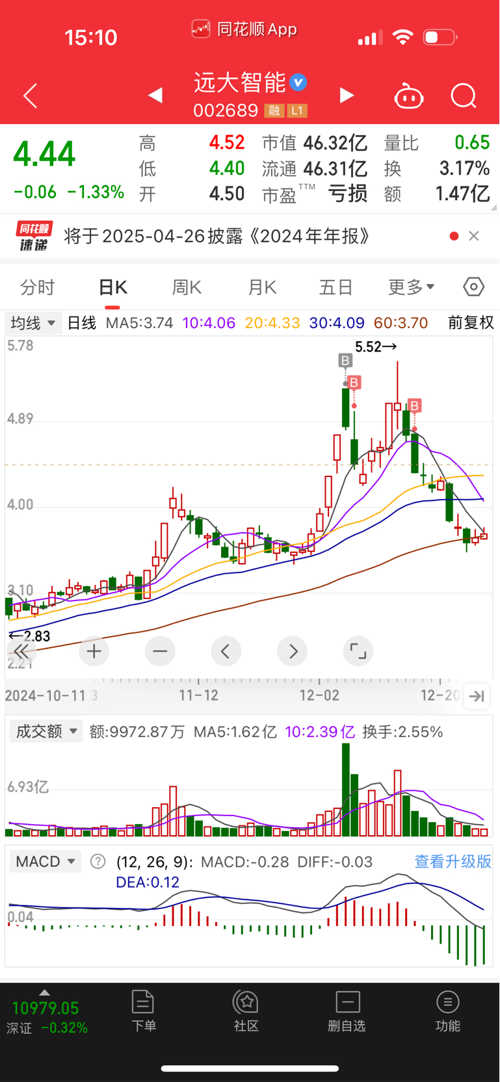Open the 成交额 sub-indicator dropdown

point(44,731)
